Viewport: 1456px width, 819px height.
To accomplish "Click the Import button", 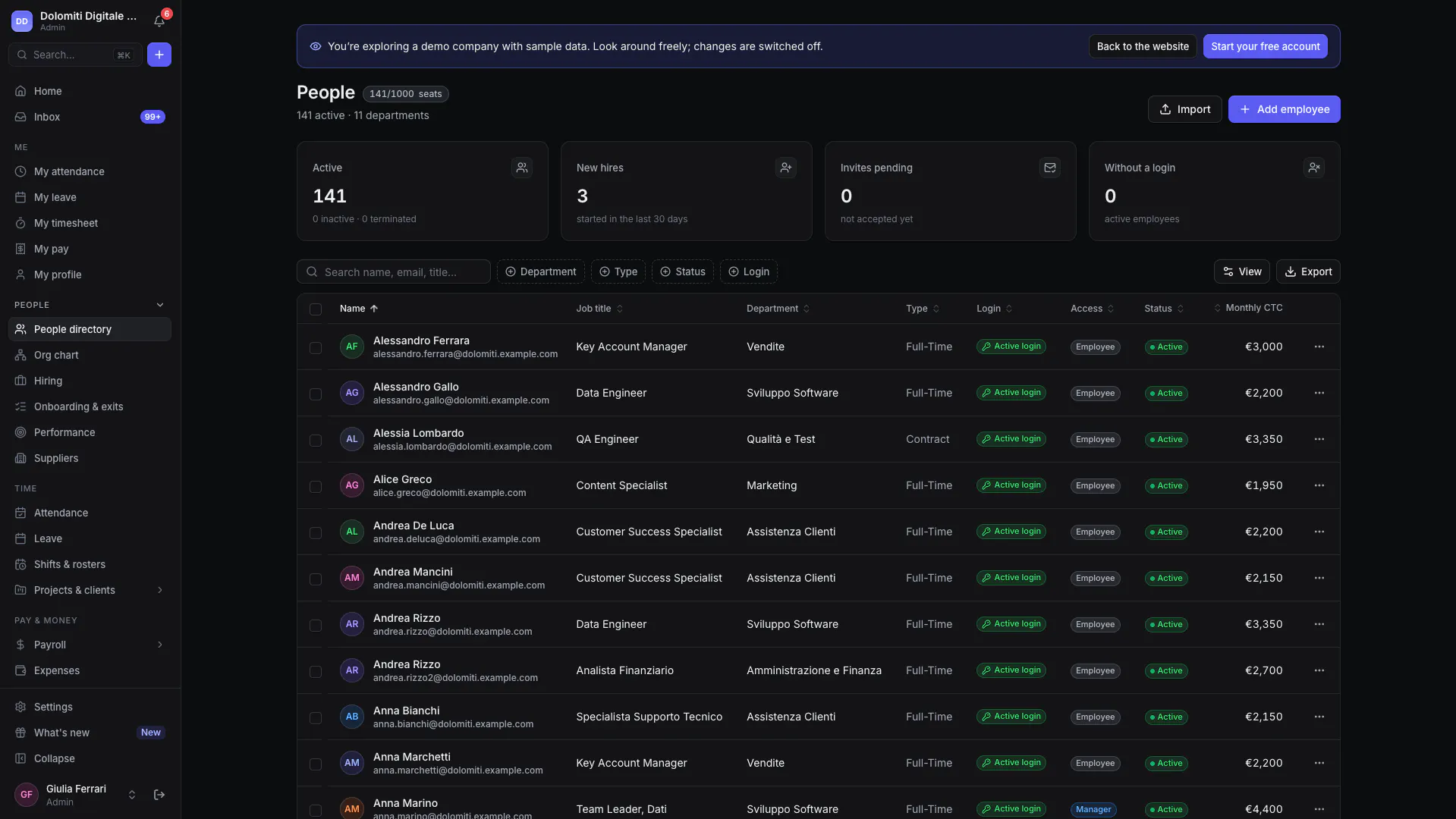I will [1184, 109].
